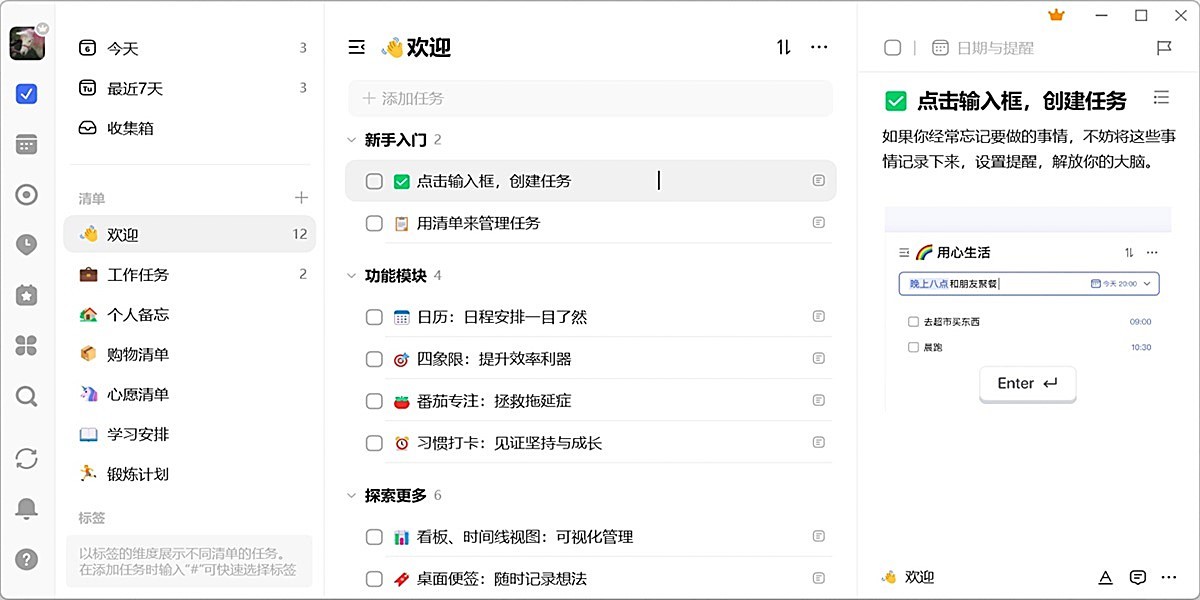The image size is (1200, 600).
Task: Open the search icon in the sidebar
Action: click(26, 396)
